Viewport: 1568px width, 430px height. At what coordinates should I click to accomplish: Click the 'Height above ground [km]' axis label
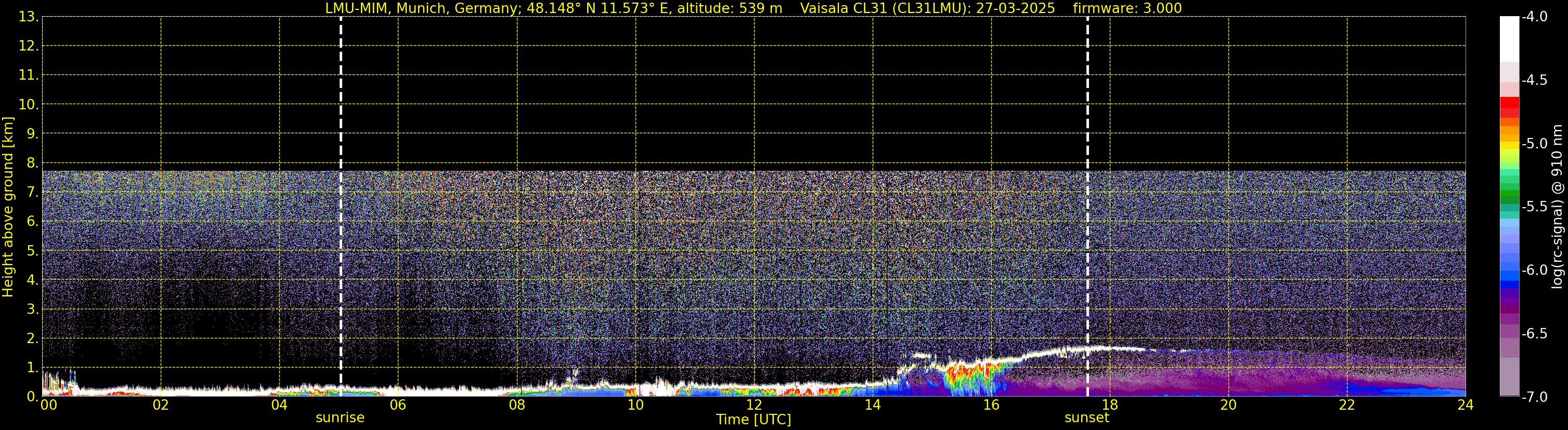tap(8, 207)
